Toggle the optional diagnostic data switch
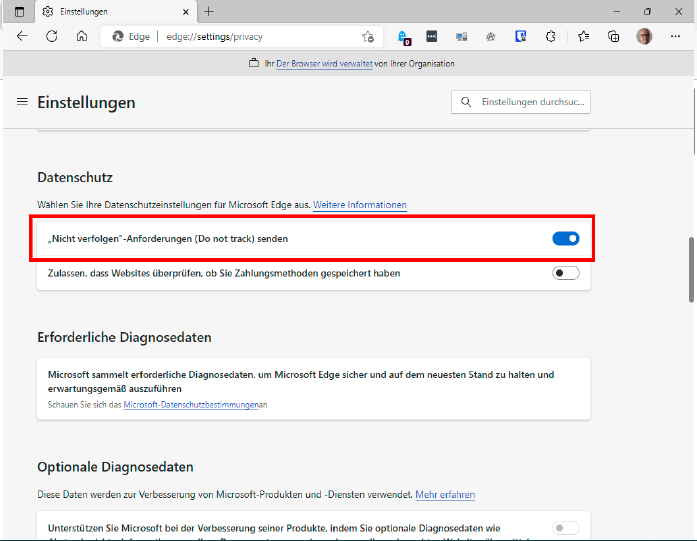Image resolution: width=697 pixels, height=541 pixels. point(566,528)
